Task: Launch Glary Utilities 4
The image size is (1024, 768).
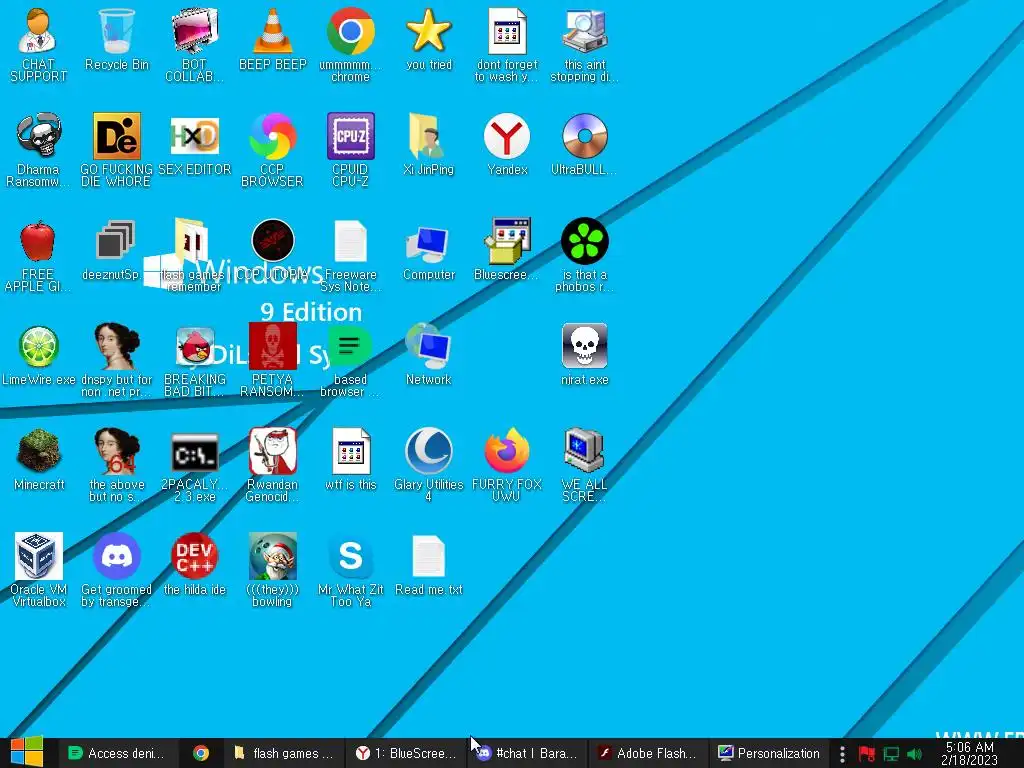Action: [x=428, y=465]
